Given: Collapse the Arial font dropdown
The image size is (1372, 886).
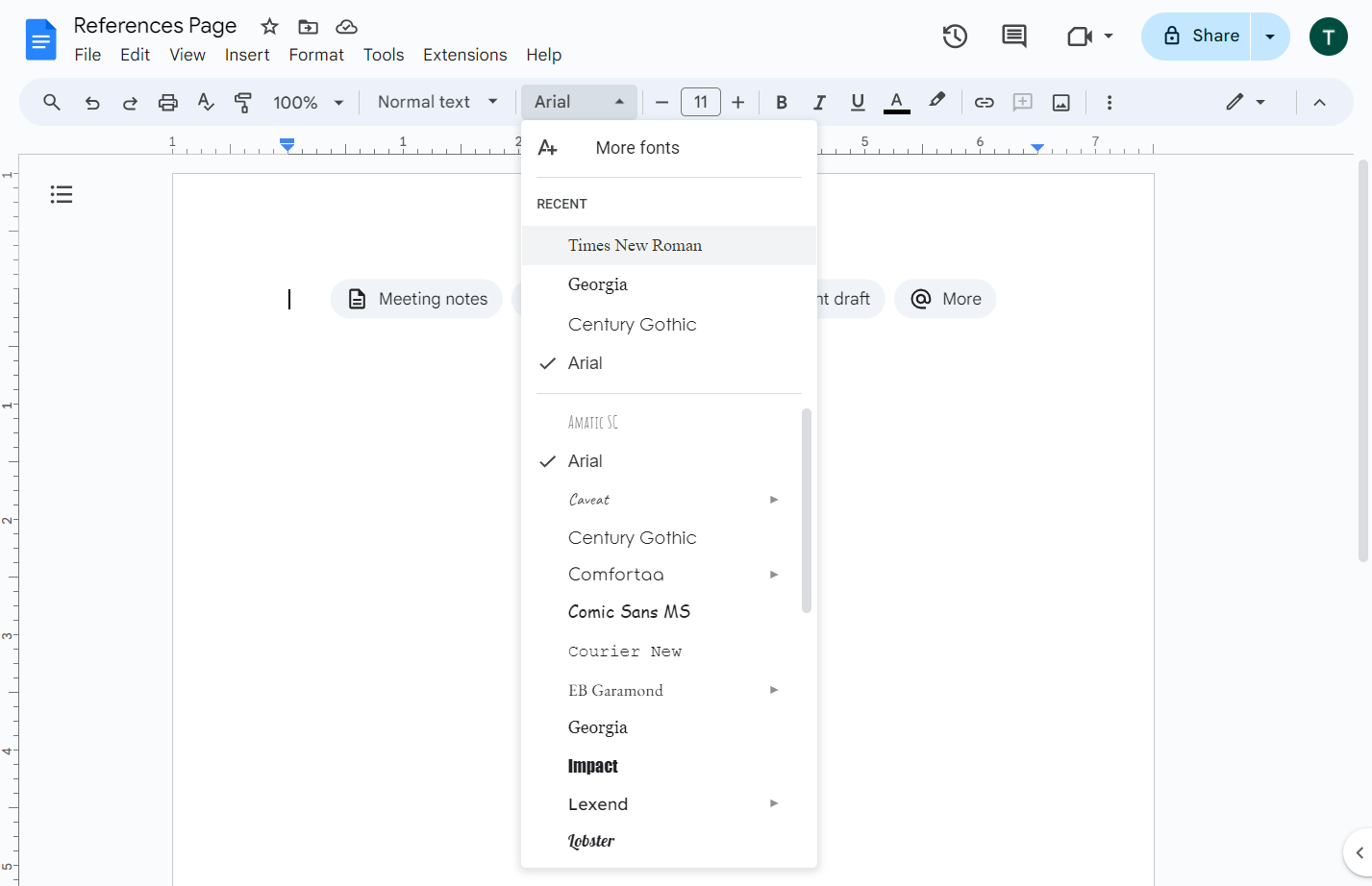Looking at the screenshot, I should tap(579, 102).
